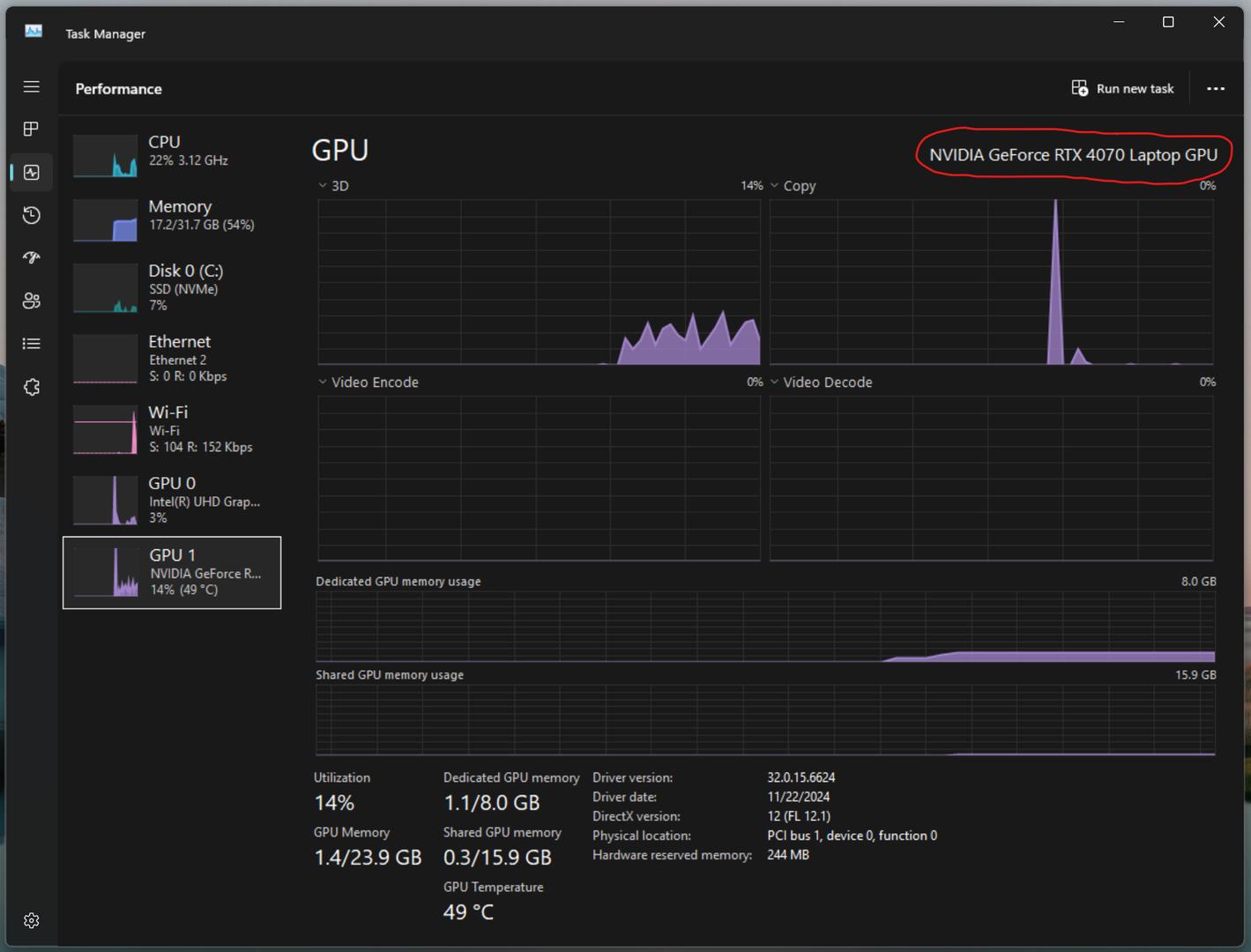1251x952 pixels.
Task: Click the 0.3/15.9 GB shared memory value
Action: (497, 858)
